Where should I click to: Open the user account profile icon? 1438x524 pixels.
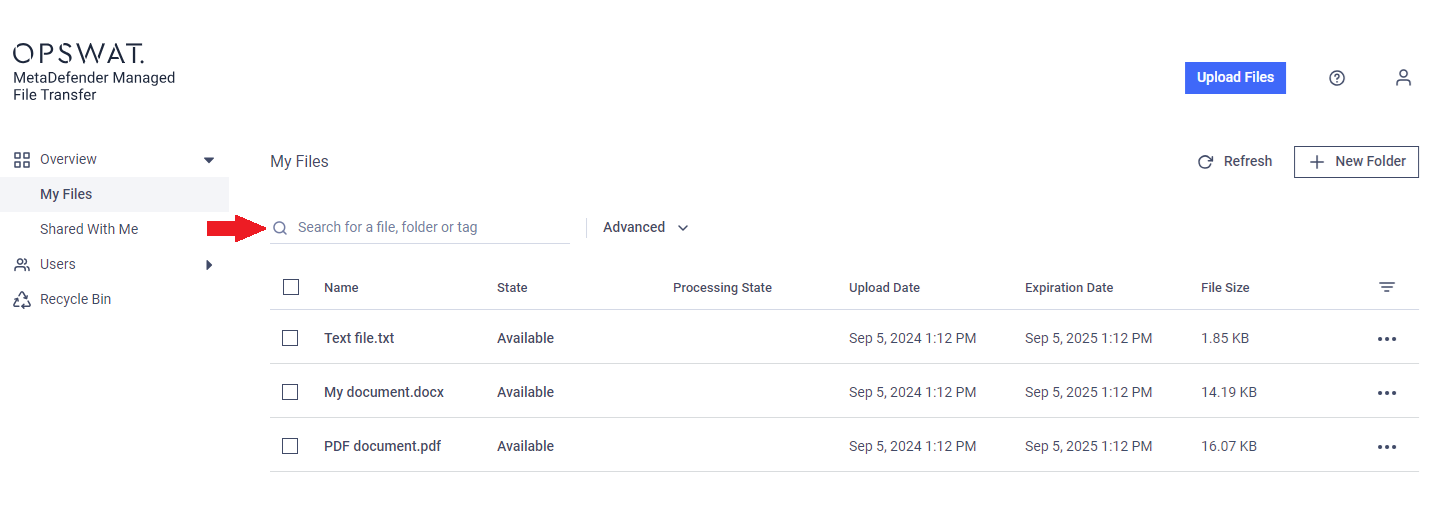click(x=1403, y=78)
